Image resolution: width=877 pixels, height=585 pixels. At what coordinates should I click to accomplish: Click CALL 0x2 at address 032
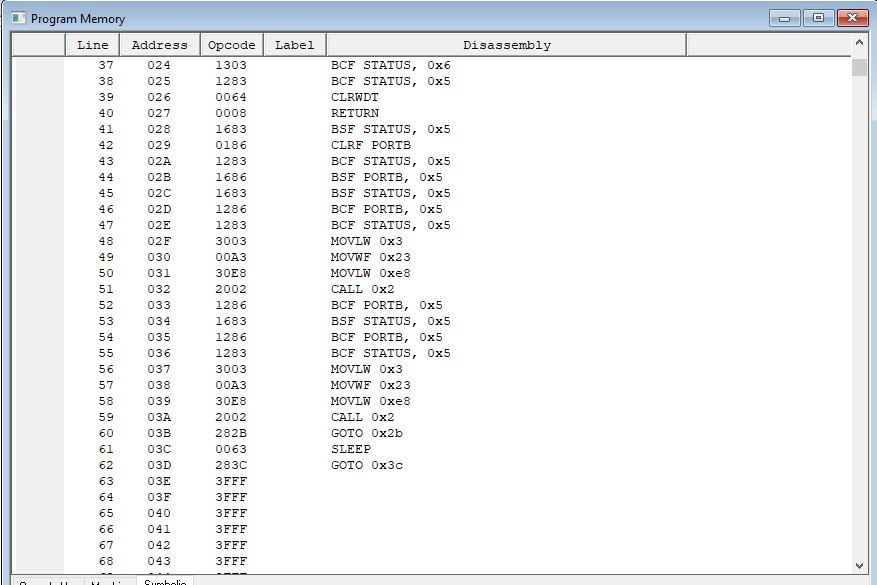(362, 289)
